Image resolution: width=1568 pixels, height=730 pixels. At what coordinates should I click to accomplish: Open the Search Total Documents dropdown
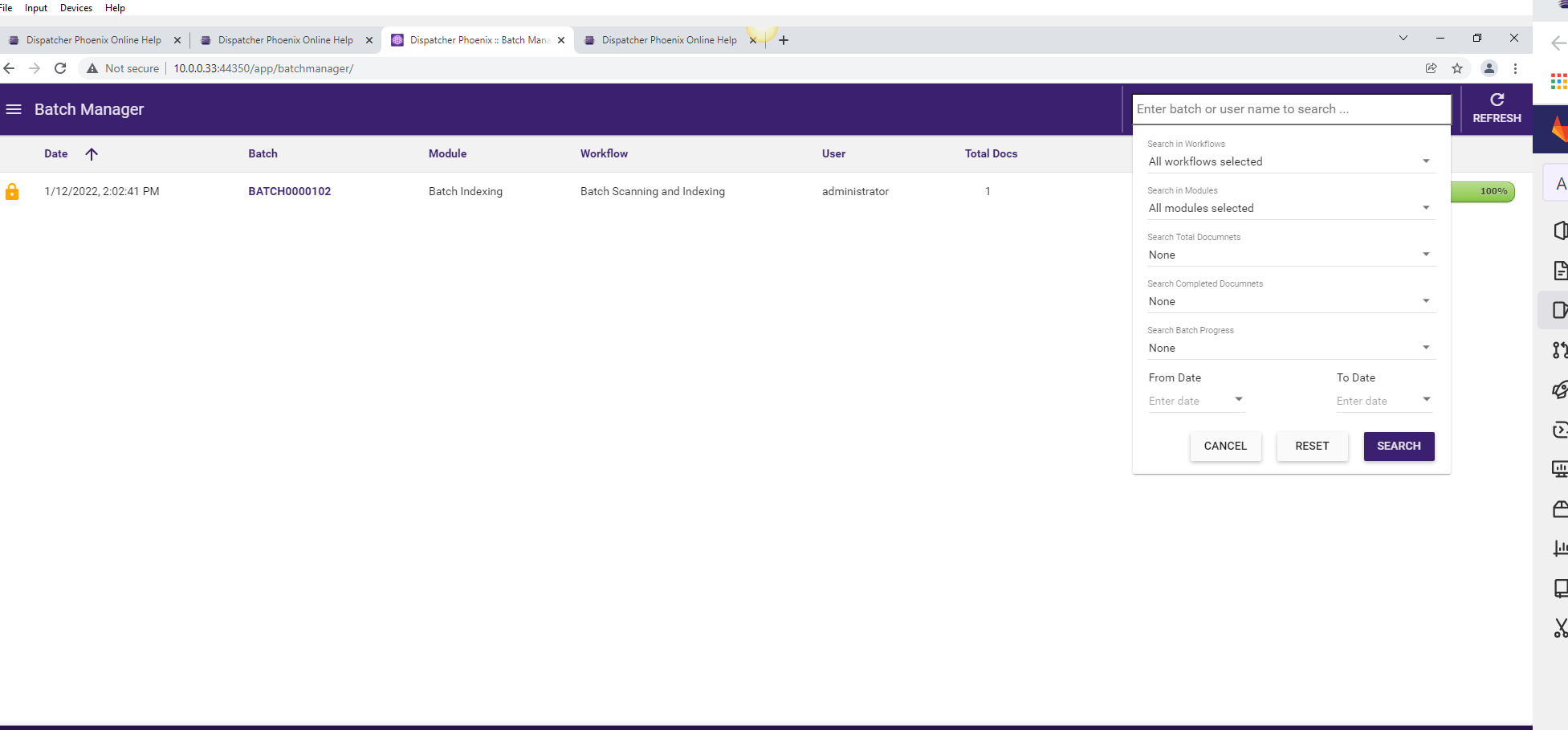pyautogui.click(x=1290, y=255)
